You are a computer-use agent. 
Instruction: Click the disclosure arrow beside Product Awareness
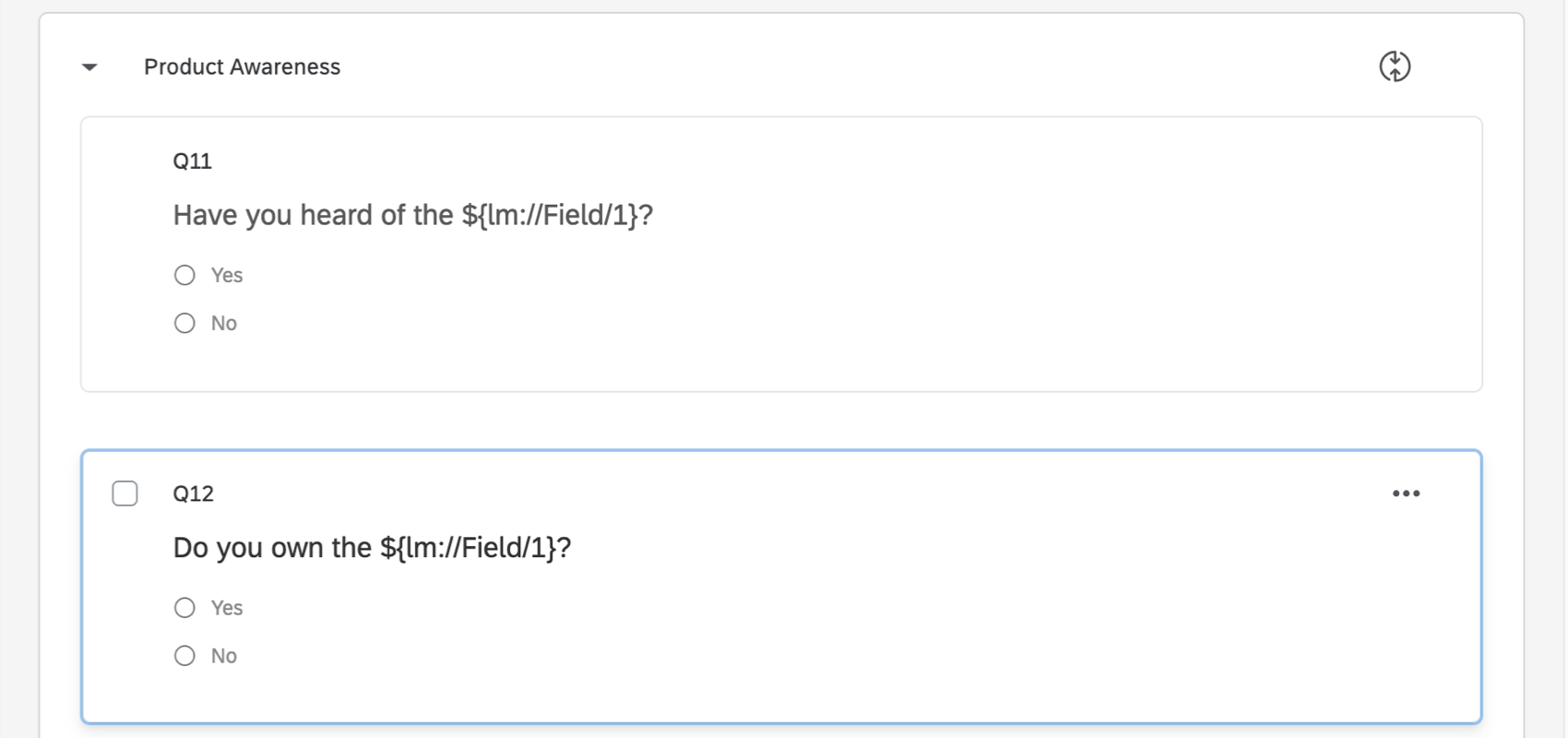(89, 66)
